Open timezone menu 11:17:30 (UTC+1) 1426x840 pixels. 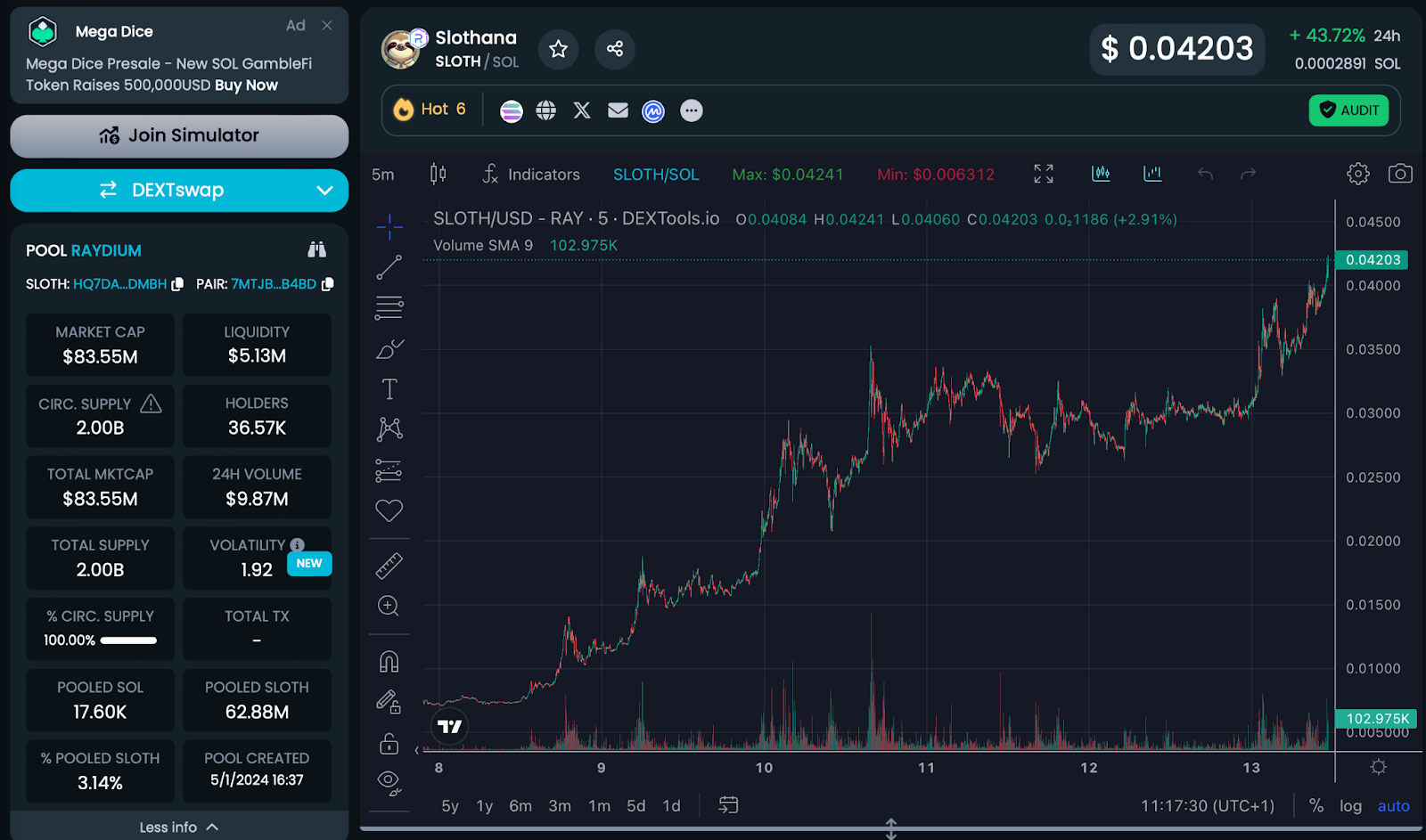pos(1208,806)
